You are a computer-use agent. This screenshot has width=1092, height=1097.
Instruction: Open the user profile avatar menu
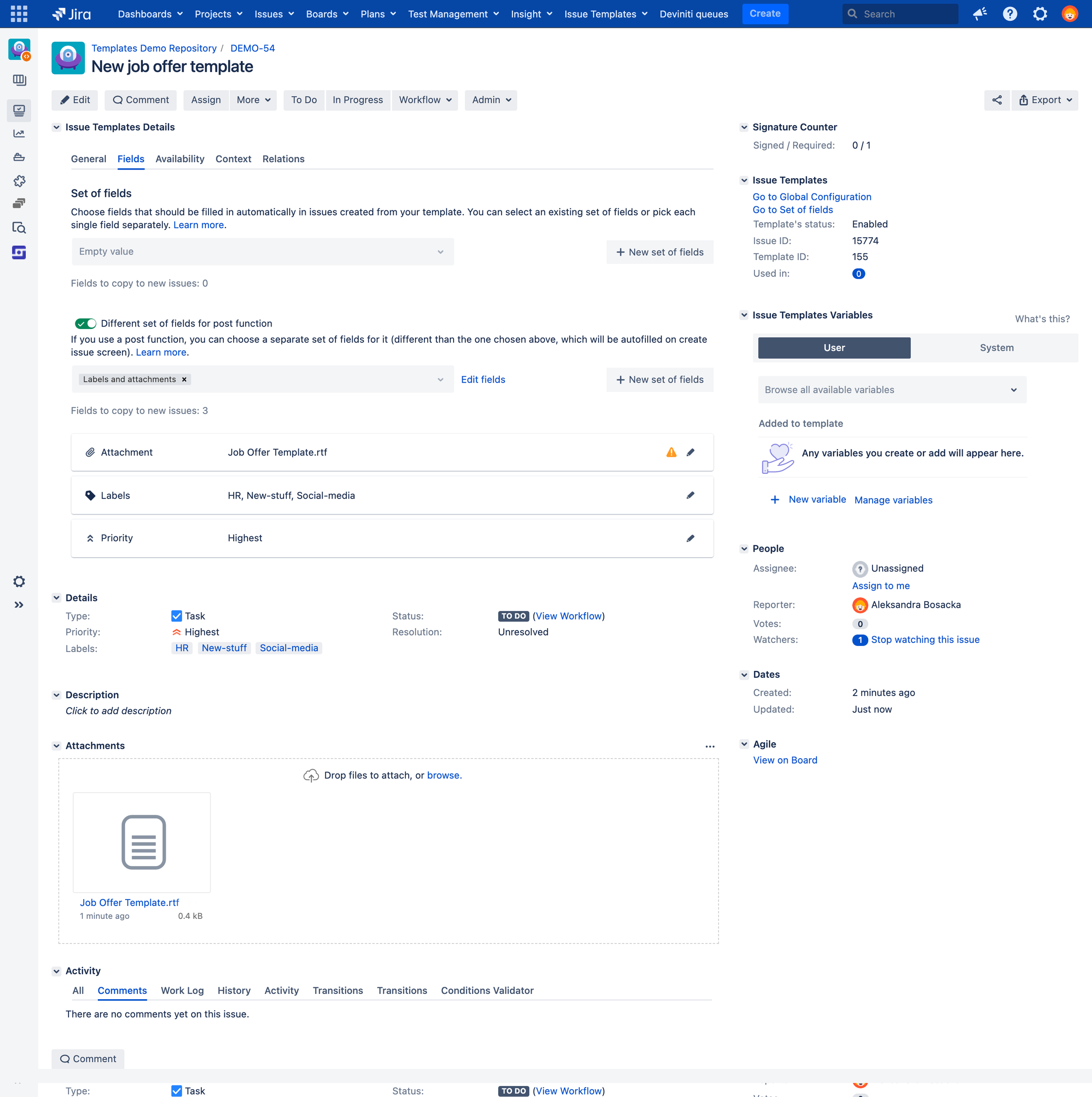(1070, 13)
